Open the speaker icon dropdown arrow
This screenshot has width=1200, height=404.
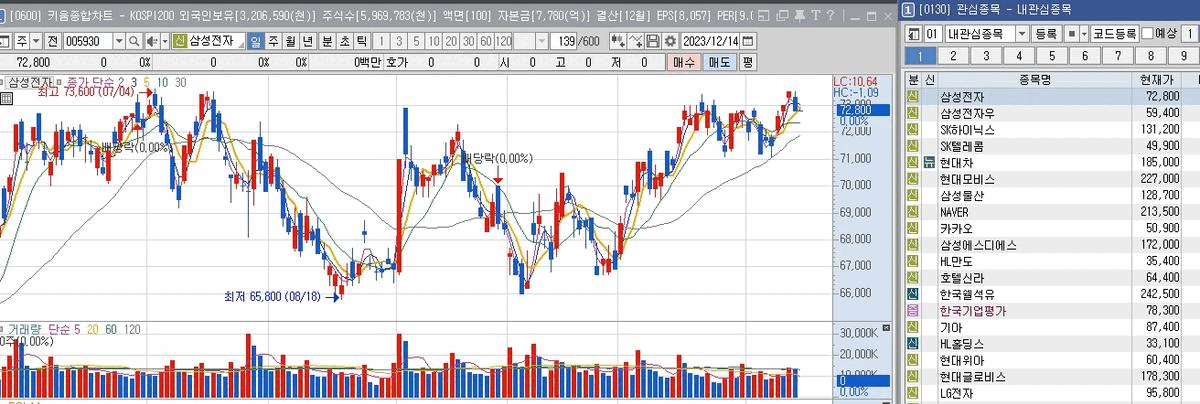[165, 41]
